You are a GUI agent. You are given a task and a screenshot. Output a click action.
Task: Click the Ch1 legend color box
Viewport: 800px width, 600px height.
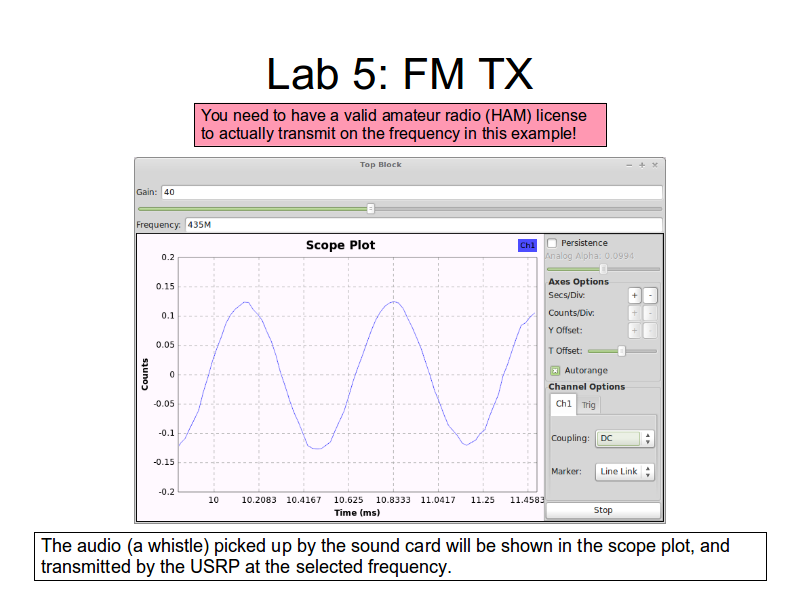527,245
